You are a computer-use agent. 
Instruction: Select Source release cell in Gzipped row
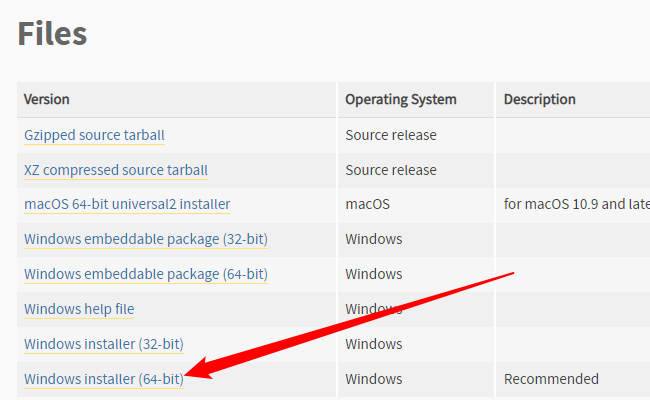click(x=390, y=135)
